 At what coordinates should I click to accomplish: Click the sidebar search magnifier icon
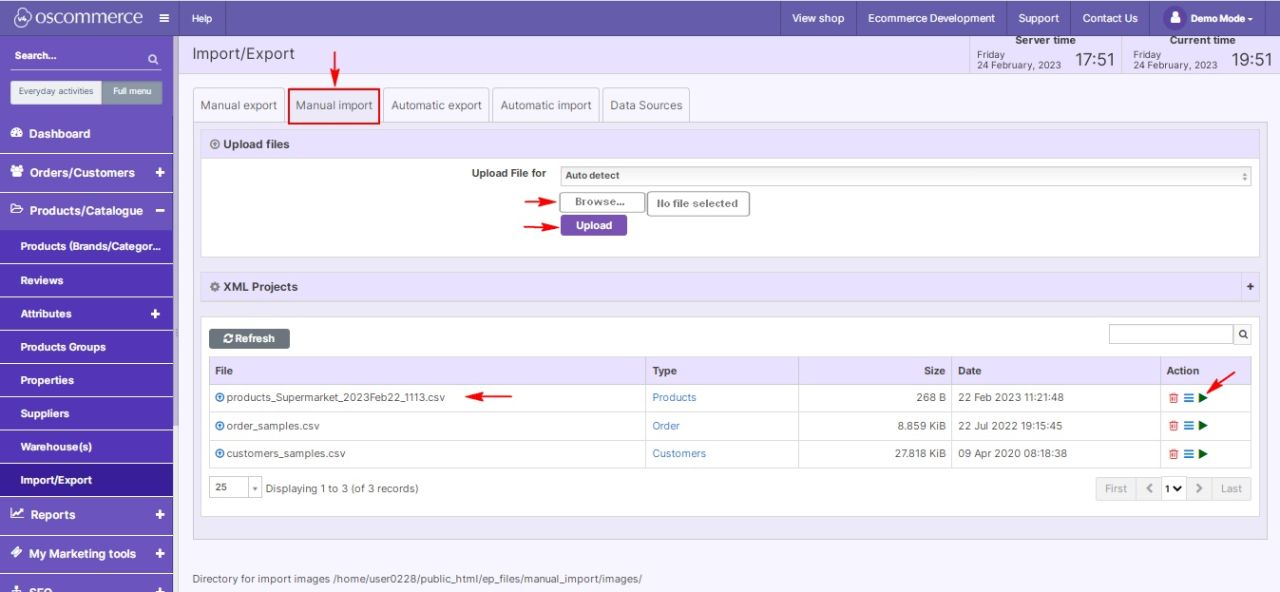point(153,60)
